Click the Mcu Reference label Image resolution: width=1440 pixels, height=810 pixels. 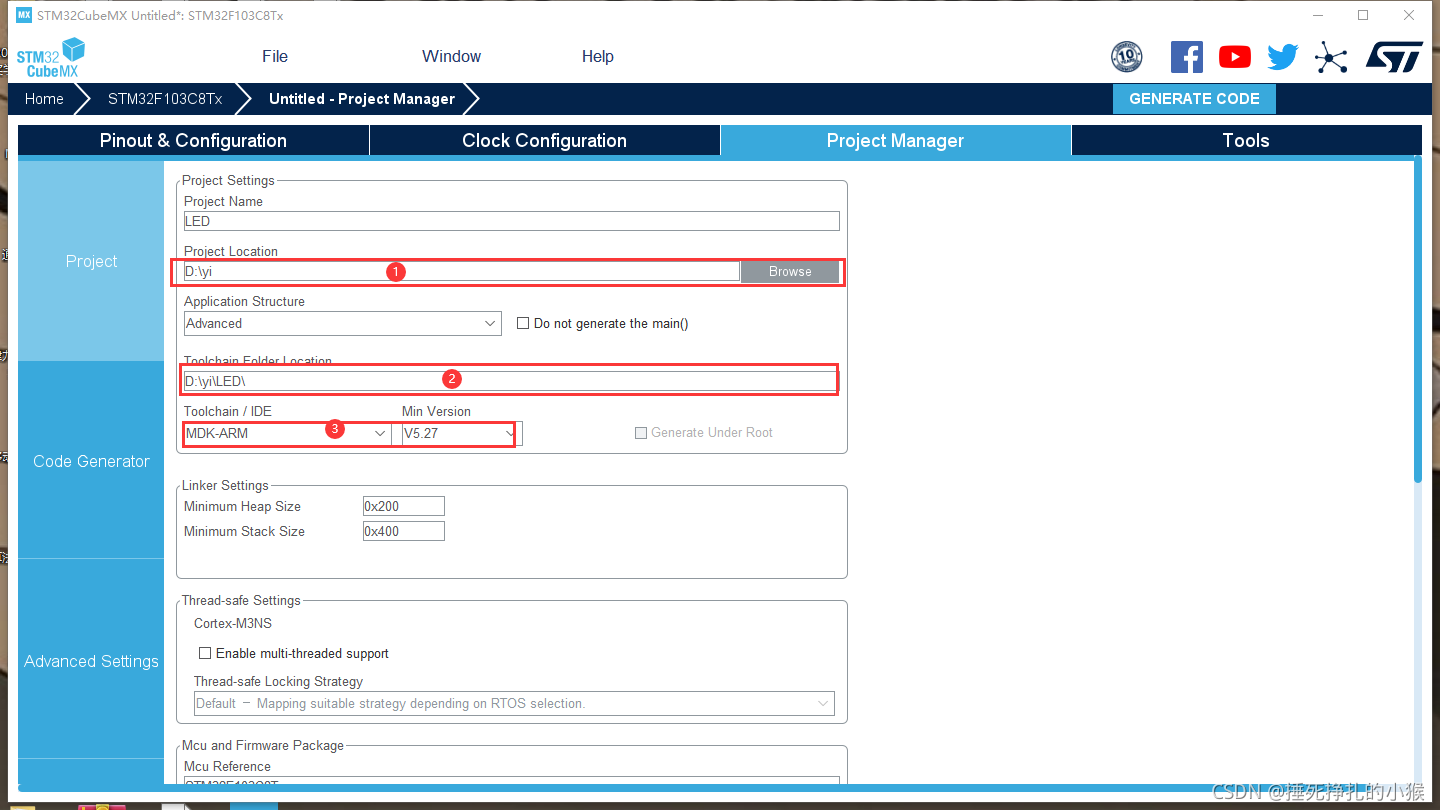(227, 766)
